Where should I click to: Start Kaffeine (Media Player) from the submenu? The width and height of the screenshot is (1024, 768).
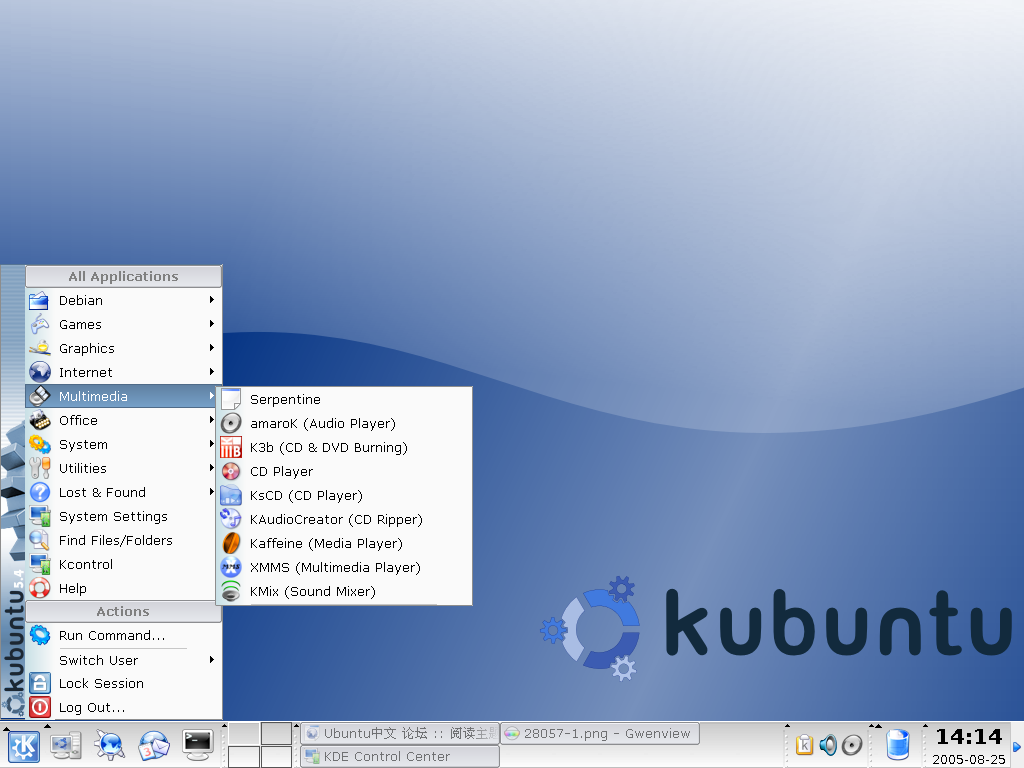(344, 543)
